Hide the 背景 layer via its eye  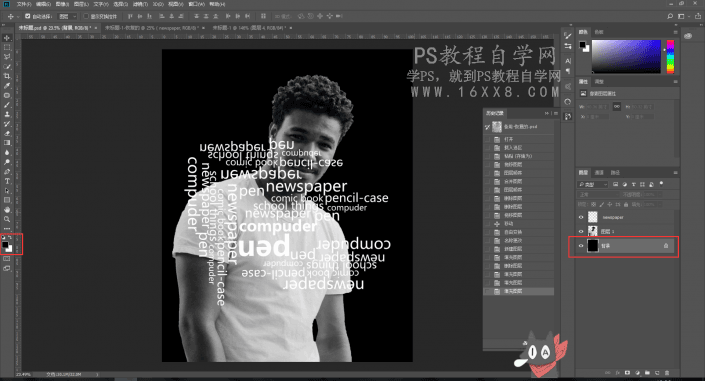click(581, 246)
